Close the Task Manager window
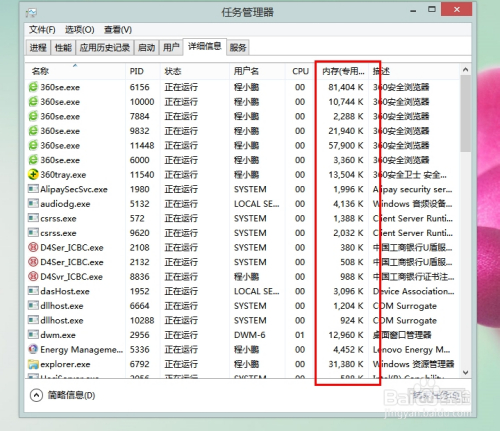Viewport: 500px width, 431px height. tap(456, 9)
